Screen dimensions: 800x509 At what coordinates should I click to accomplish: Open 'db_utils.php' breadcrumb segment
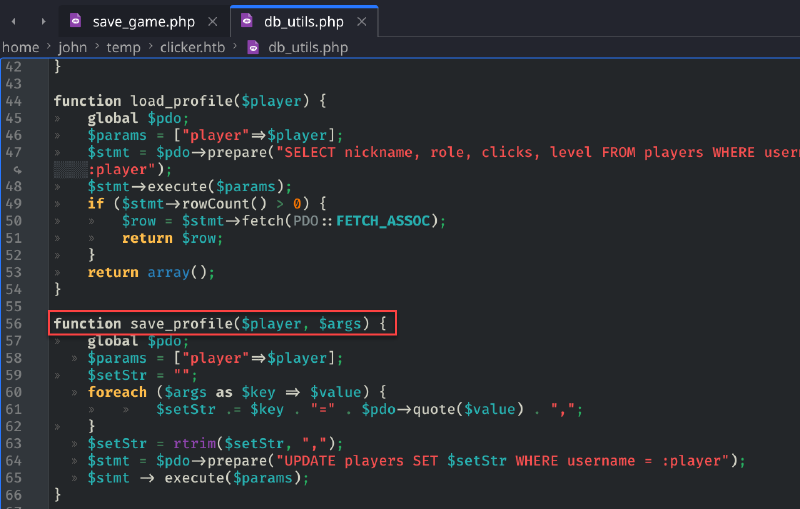(308, 47)
